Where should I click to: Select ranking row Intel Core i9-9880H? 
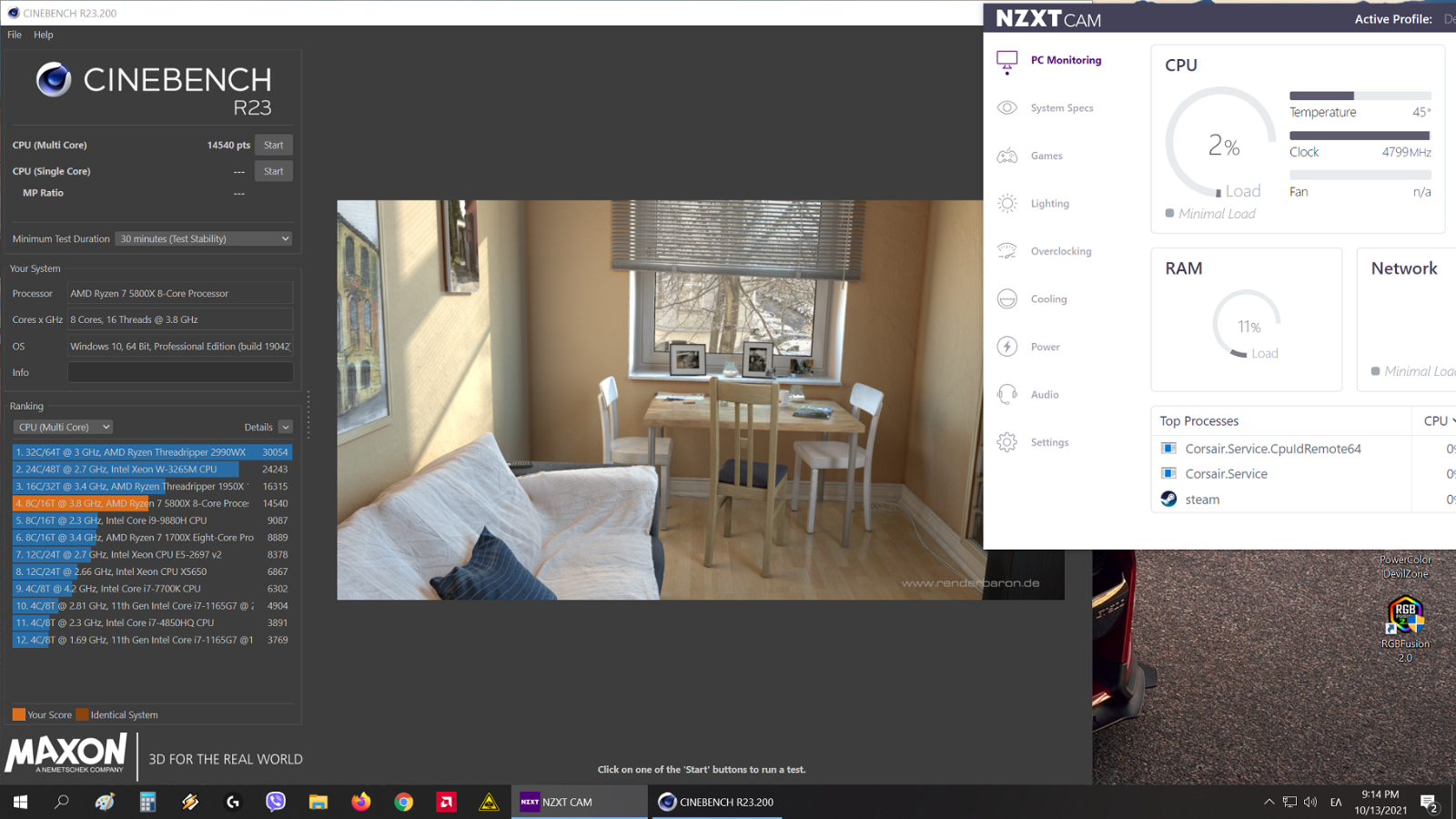(152, 521)
